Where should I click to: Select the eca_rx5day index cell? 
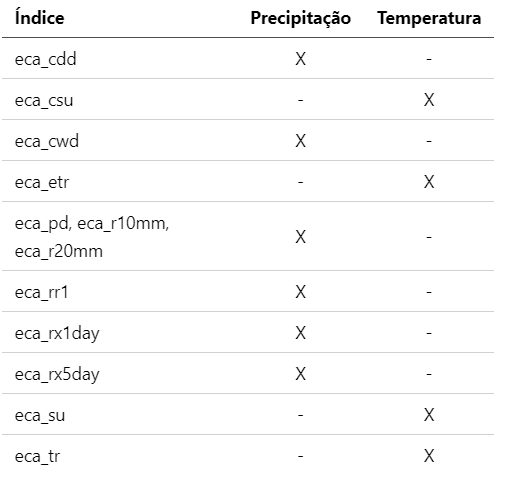(57, 374)
